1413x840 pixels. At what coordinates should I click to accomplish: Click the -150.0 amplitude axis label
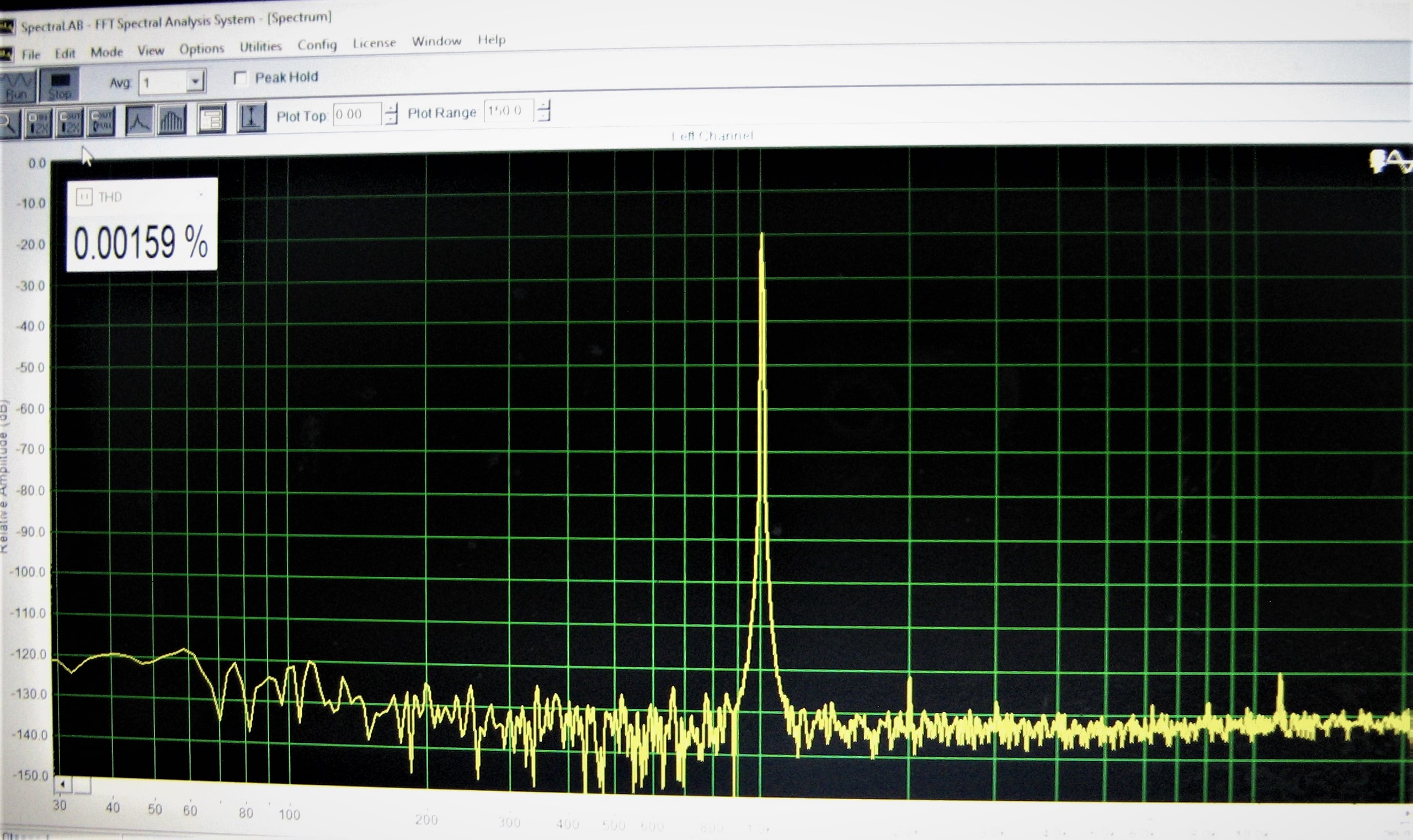tap(30, 775)
